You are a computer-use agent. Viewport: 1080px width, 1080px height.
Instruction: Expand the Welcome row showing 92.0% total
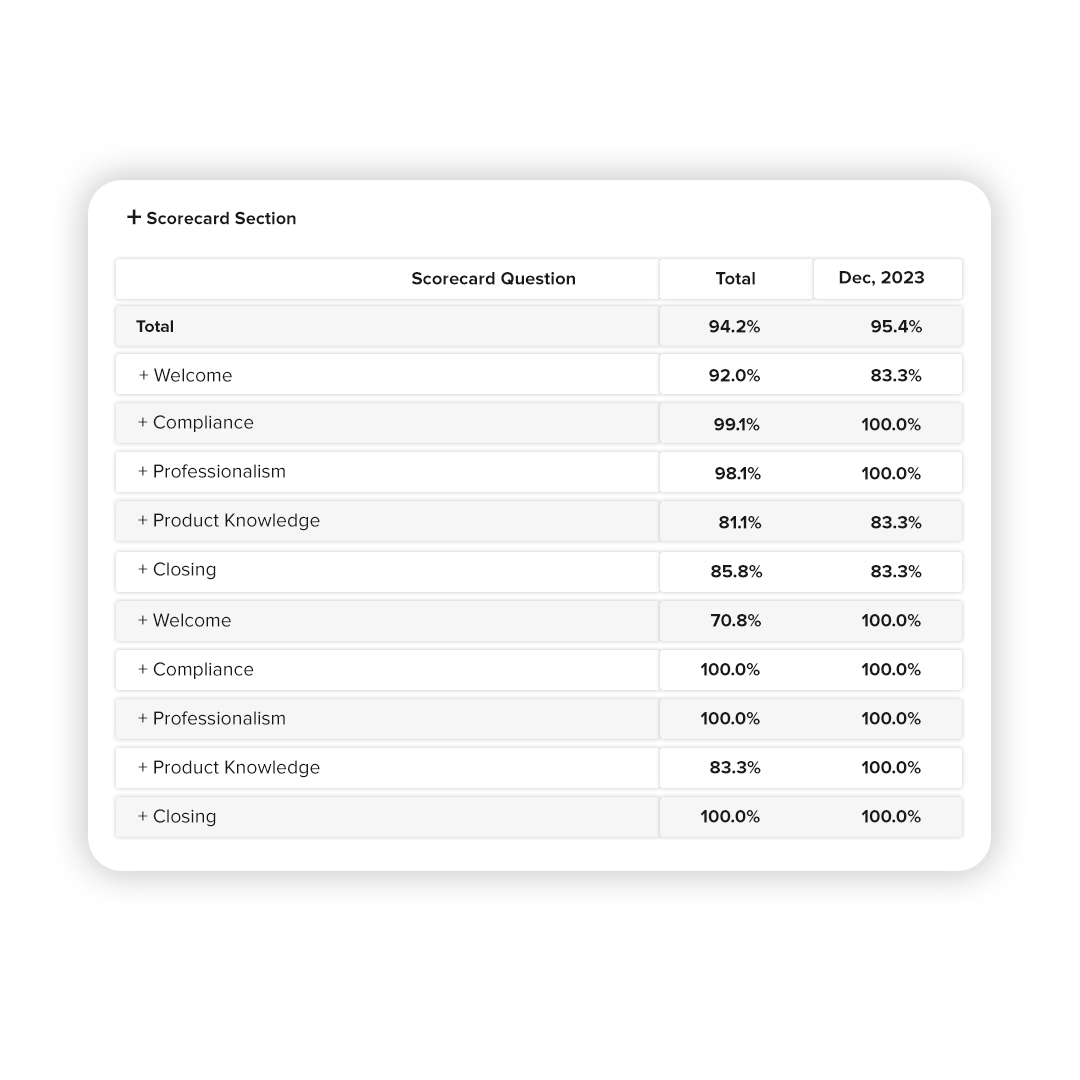(144, 375)
